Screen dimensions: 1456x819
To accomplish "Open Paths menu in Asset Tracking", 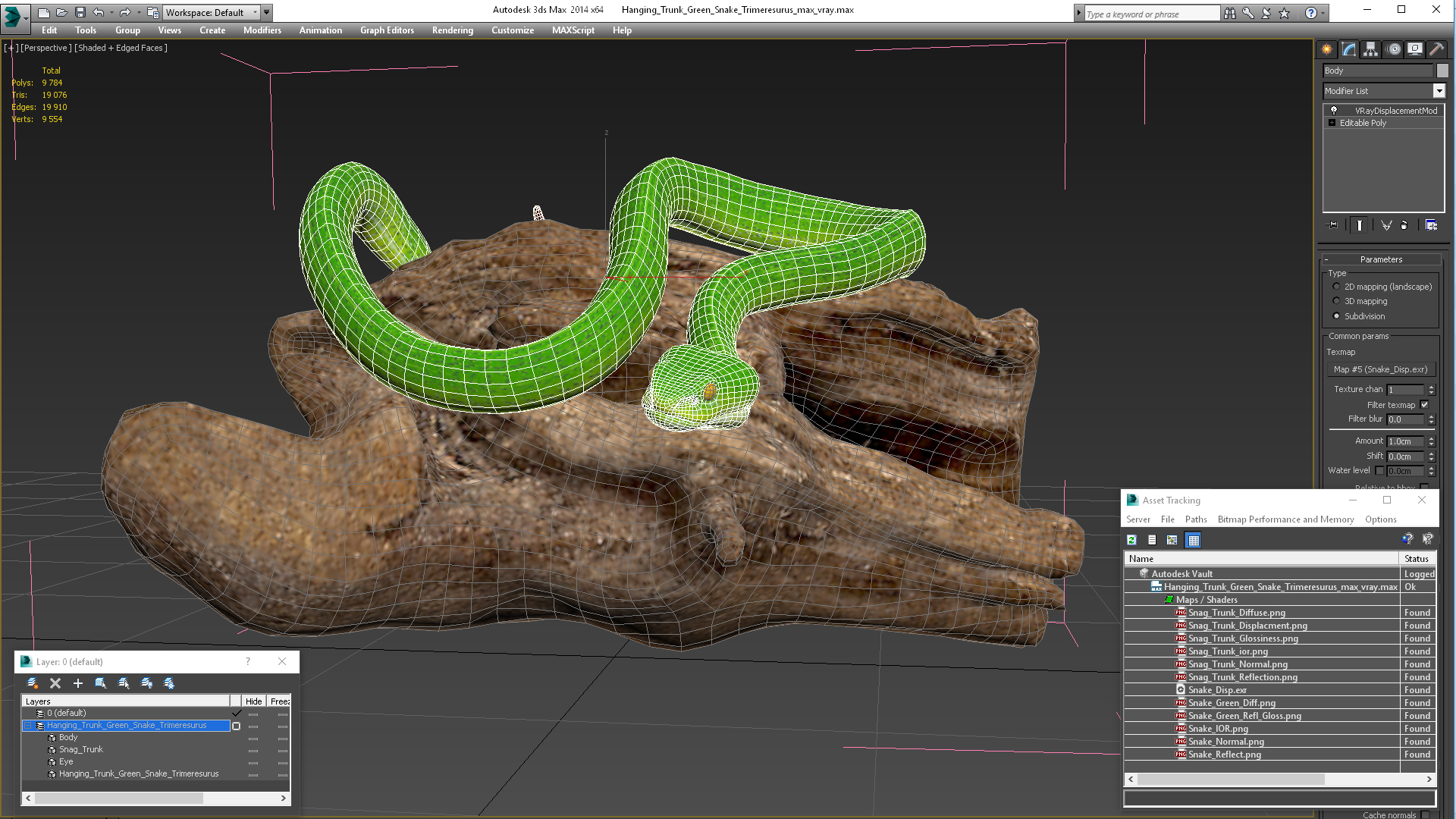I will pyautogui.click(x=1195, y=519).
